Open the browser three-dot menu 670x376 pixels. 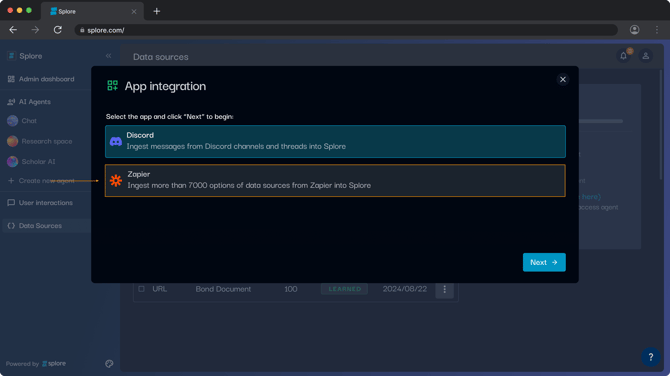pyautogui.click(x=657, y=30)
